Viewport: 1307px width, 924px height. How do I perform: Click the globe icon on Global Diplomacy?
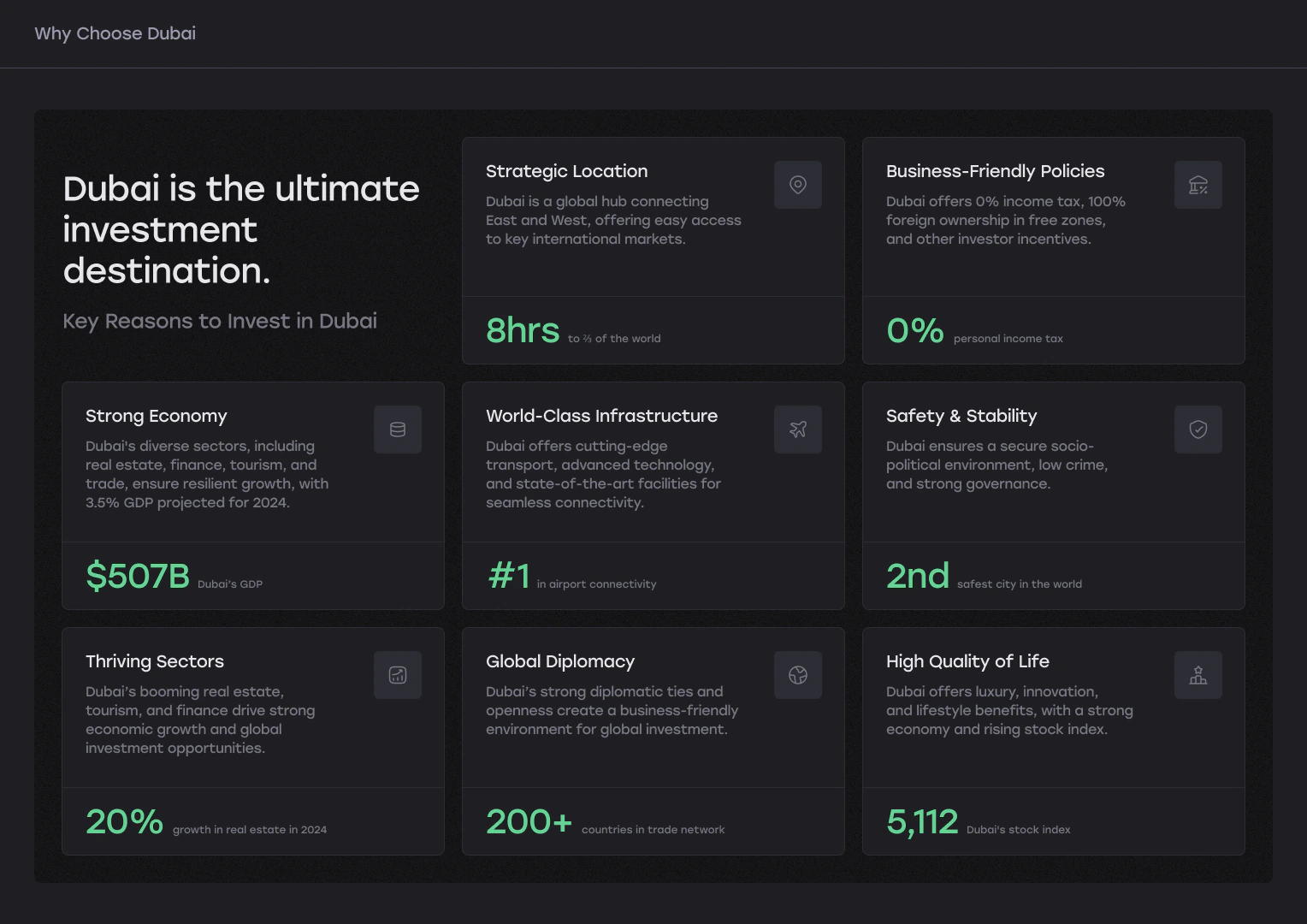tap(798, 675)
